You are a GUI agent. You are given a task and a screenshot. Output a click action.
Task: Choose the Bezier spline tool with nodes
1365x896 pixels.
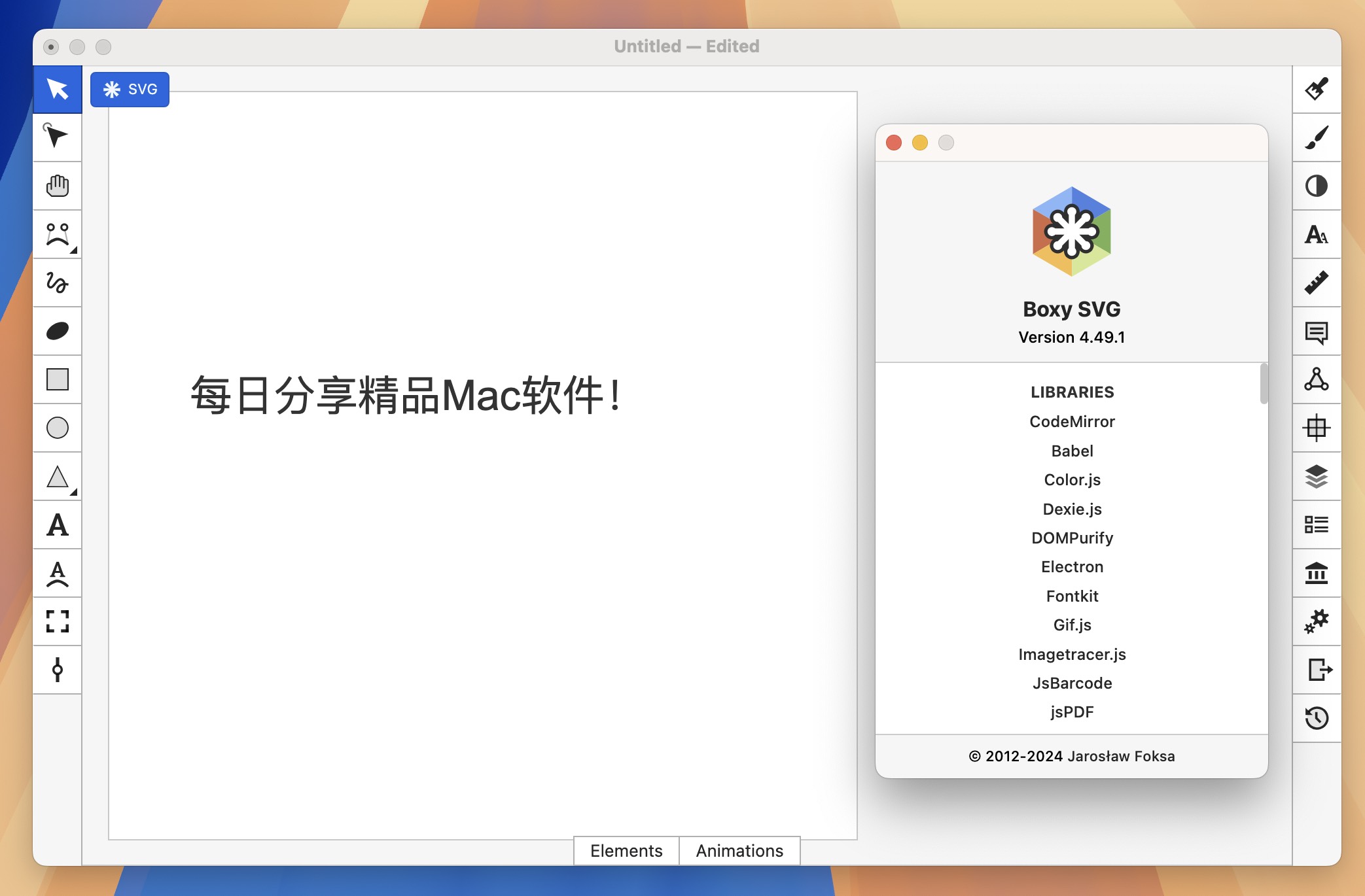pos(58,234)
